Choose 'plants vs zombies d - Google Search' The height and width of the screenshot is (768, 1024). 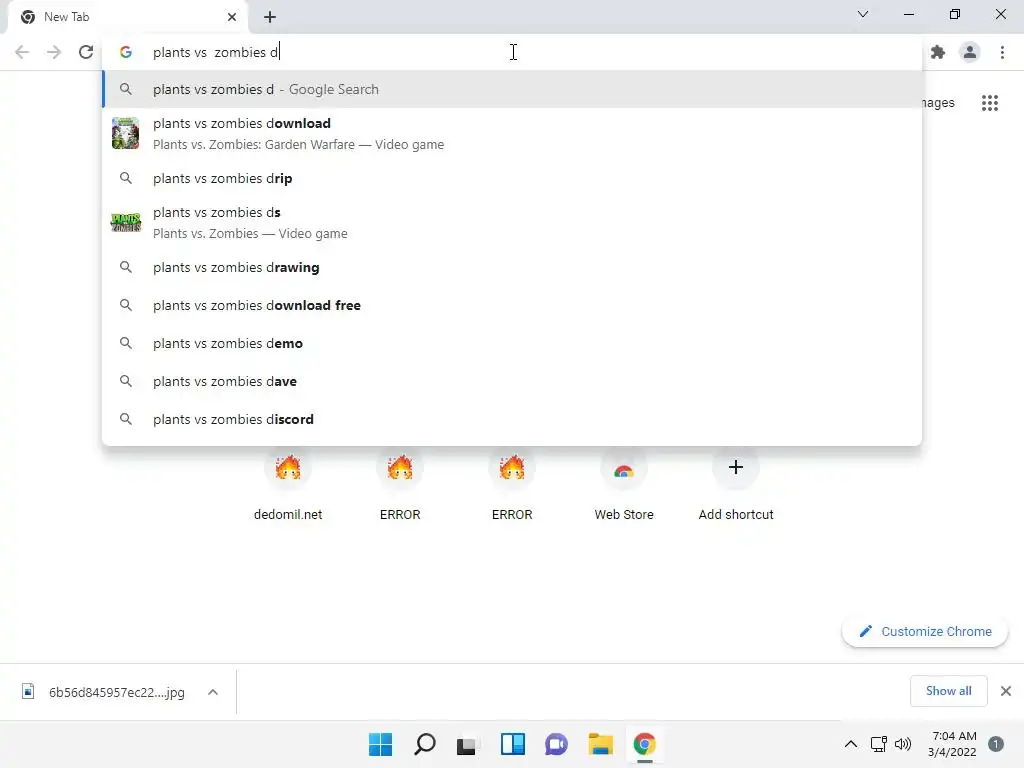point(512,89)
